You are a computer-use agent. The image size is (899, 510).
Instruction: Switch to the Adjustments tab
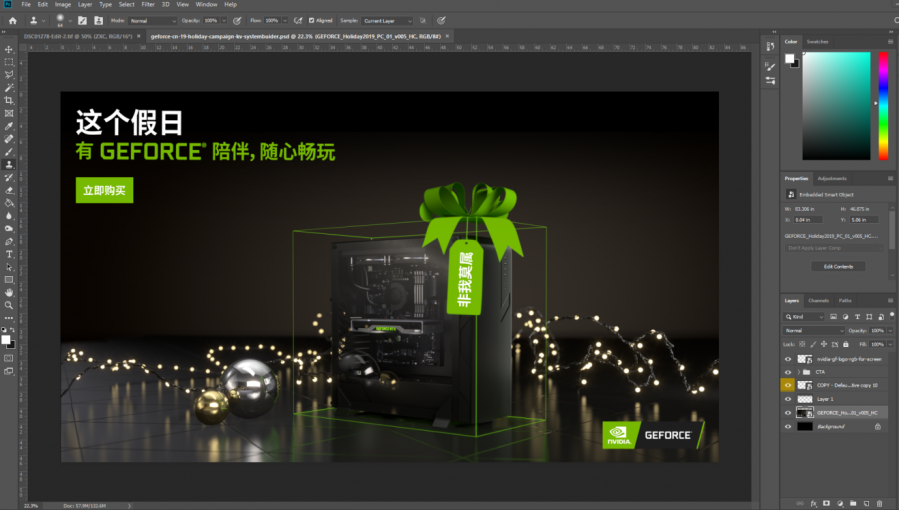pos(831,179)
